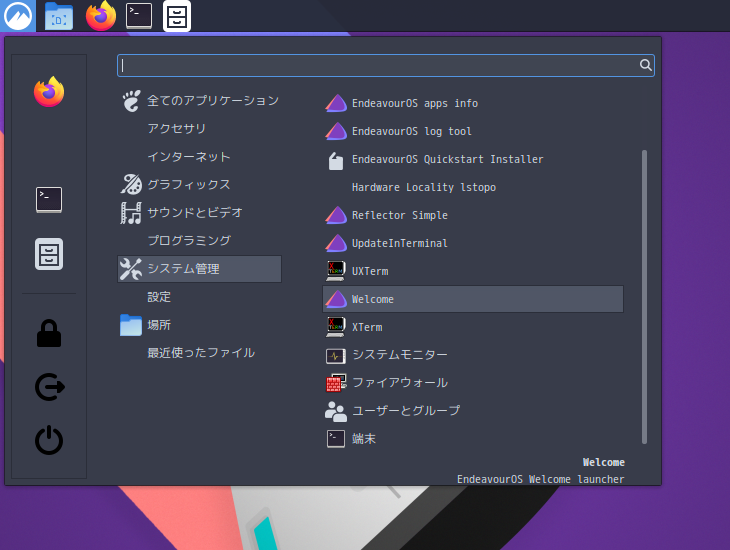
Task: Open the desktop folder icon in taskbar
Action: click(x=59, y=16)
